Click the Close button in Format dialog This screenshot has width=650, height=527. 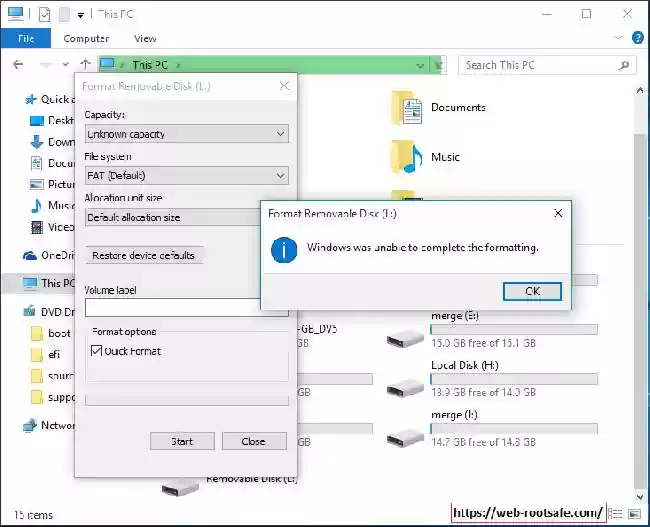point(254,441)
